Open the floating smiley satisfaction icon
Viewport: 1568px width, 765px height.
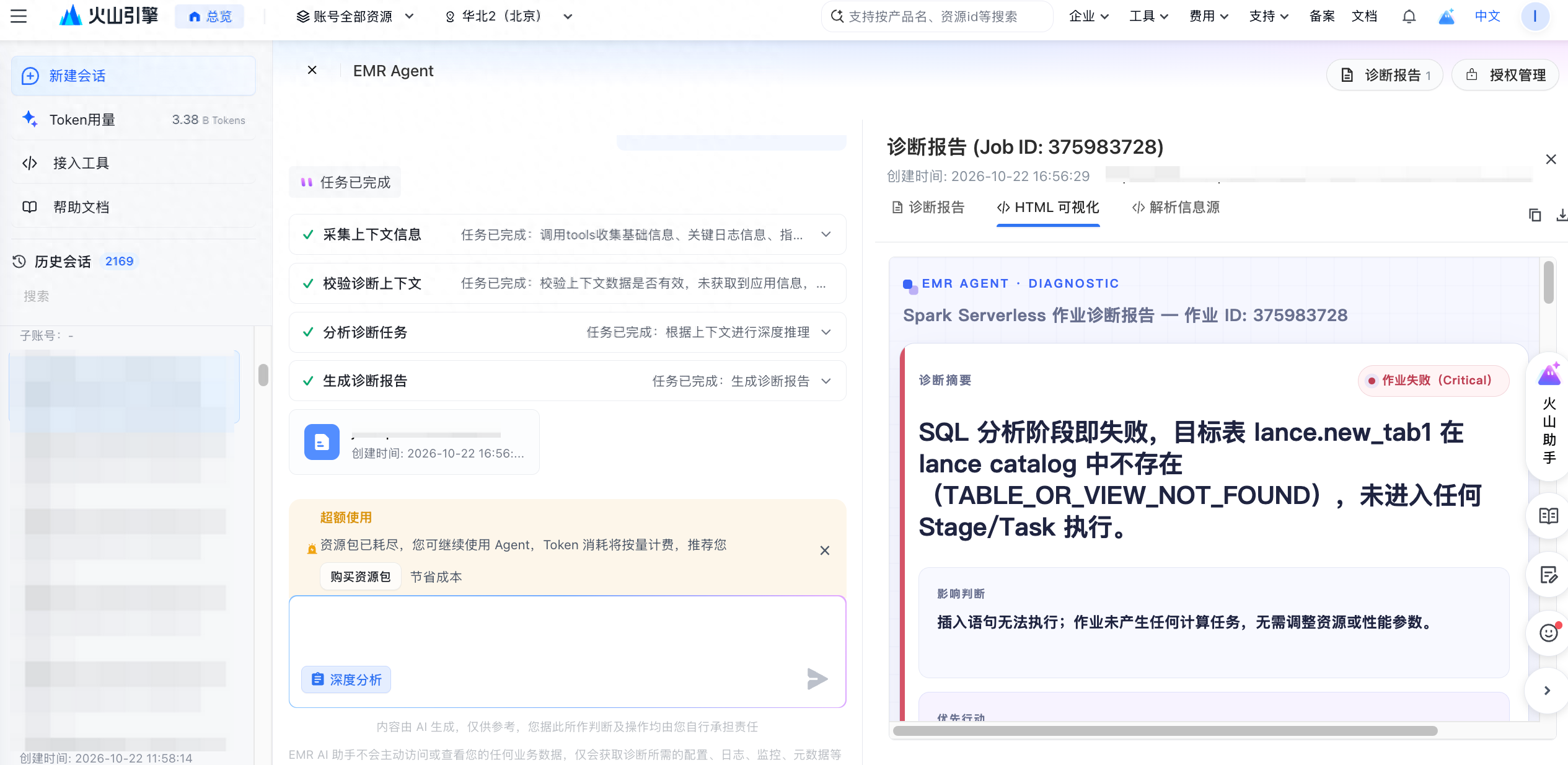pyautogui.click(x=1548, y=633)
